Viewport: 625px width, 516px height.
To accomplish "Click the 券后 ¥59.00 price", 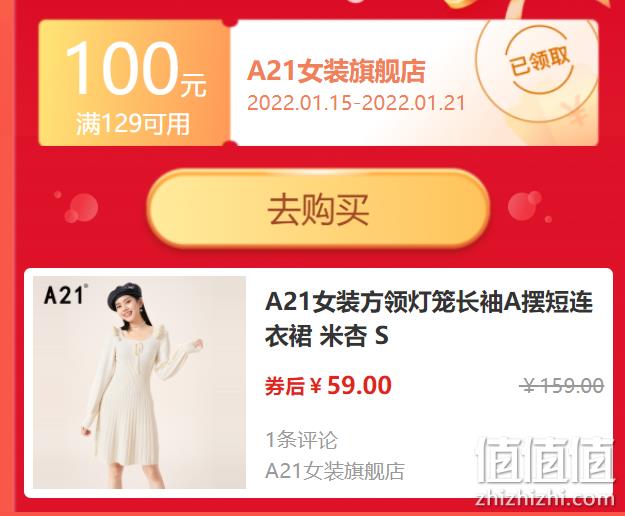I will pos(328,385).
